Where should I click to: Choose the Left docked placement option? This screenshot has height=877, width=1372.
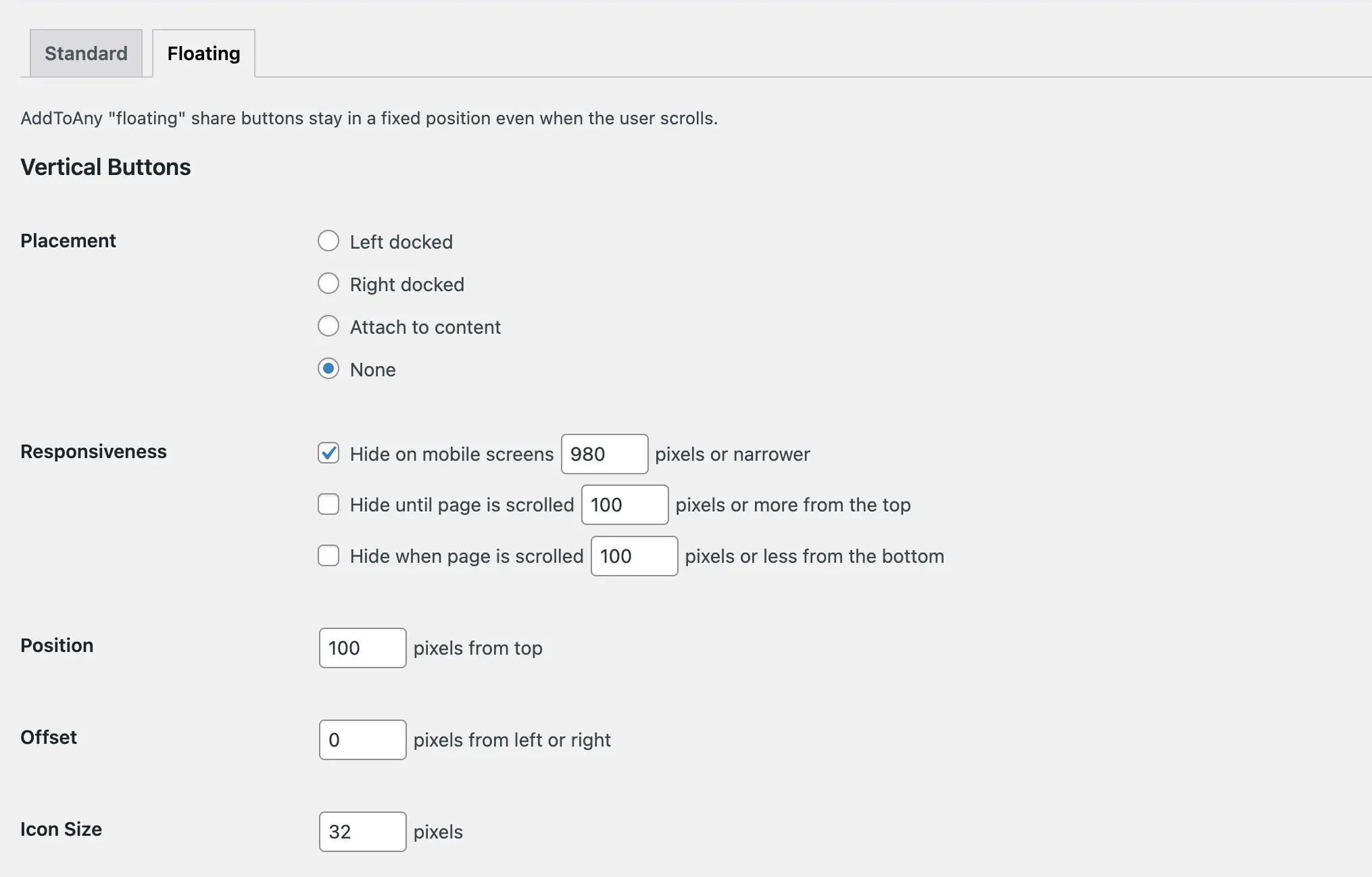click(328, 241)
